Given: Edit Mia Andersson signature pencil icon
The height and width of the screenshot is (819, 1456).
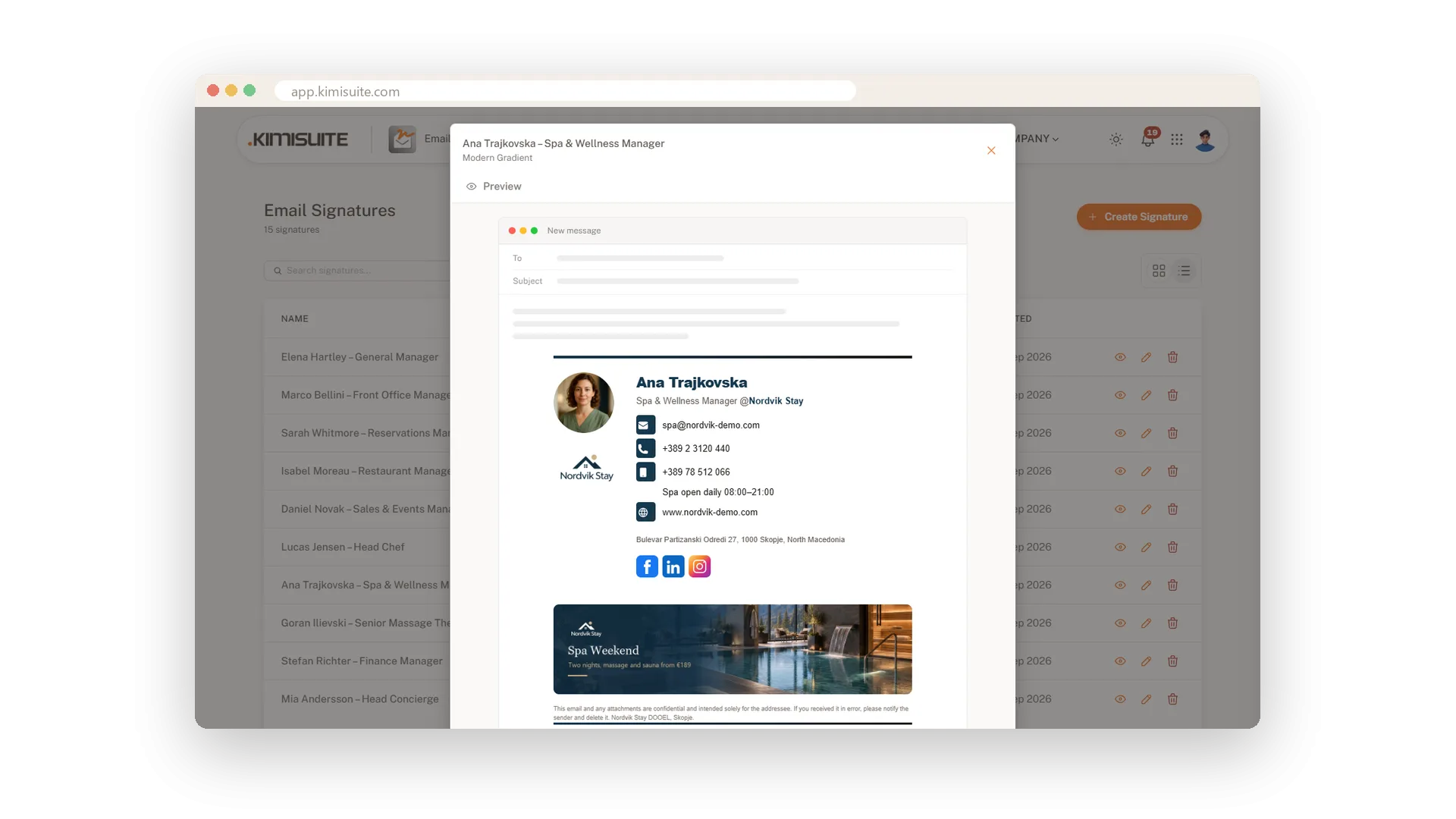Looking at the screenshot, I should 1146,698.
